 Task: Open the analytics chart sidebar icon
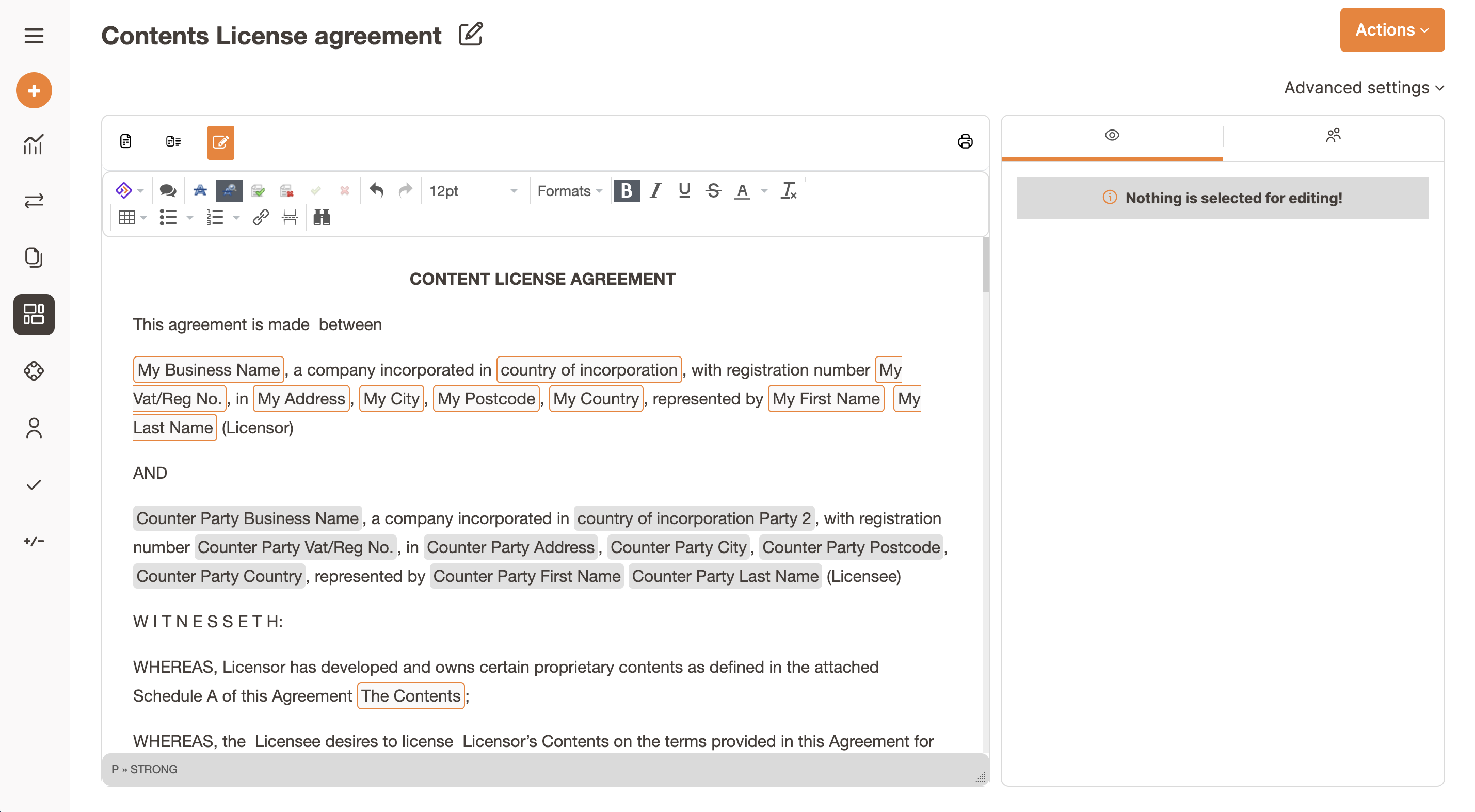(x=34, y=144)
